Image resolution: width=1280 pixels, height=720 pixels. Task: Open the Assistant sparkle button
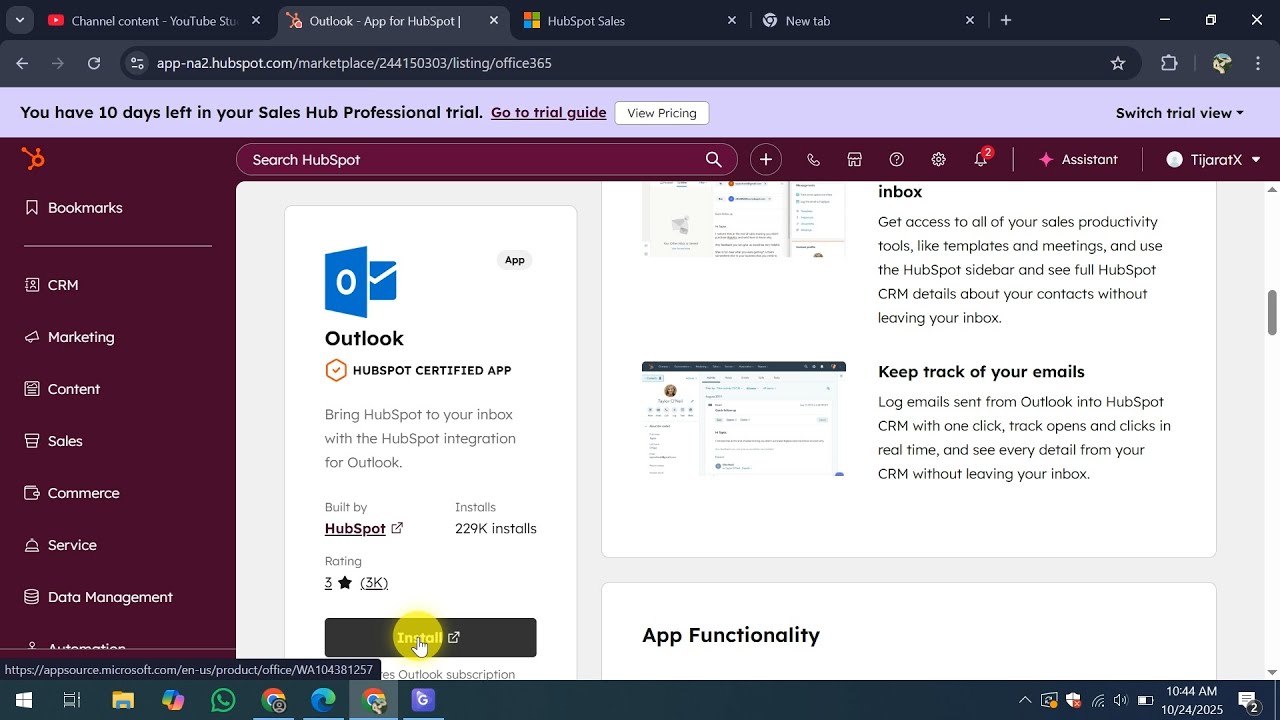(1078, 160)
